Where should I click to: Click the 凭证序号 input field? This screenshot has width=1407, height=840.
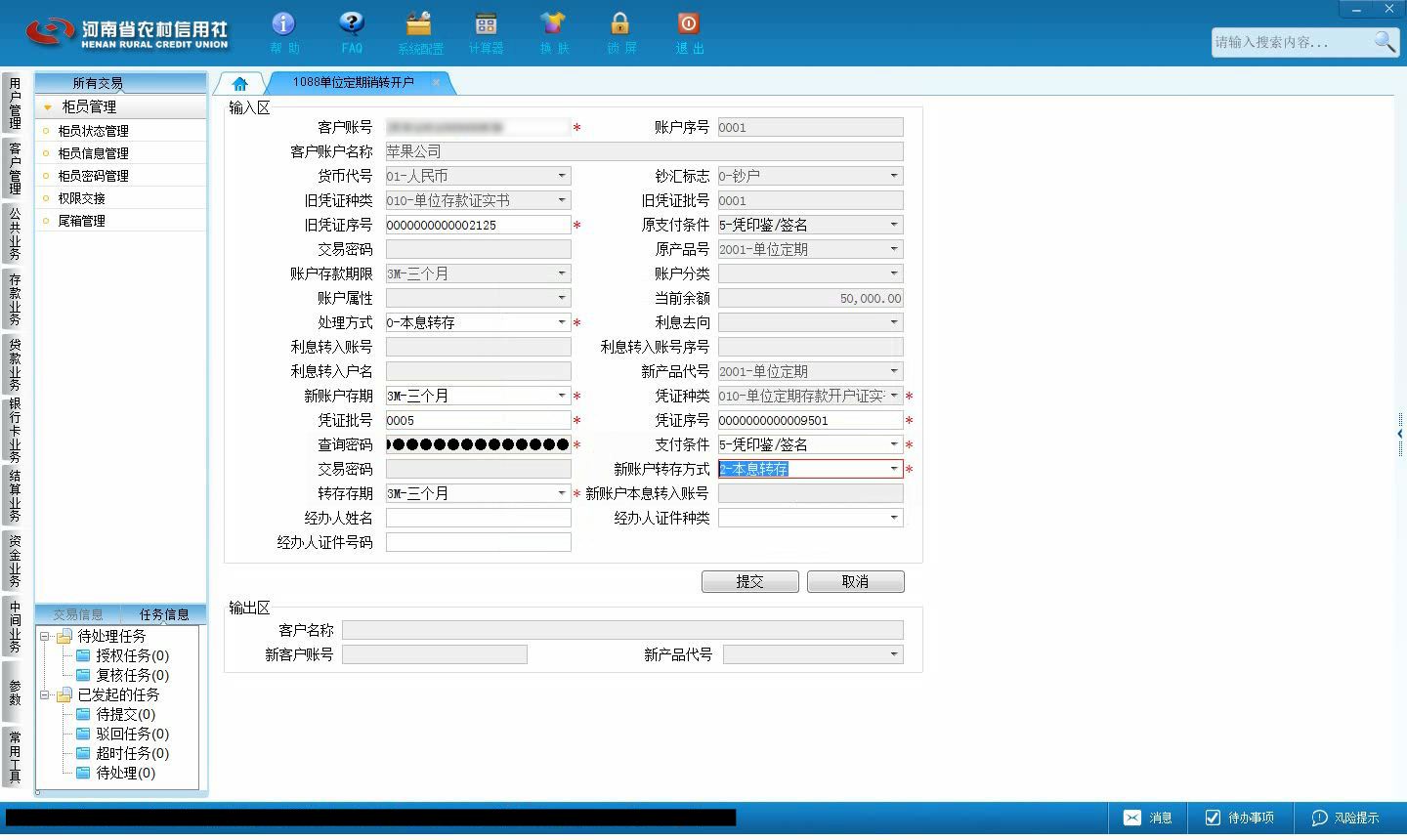click(x=811, y=420)
